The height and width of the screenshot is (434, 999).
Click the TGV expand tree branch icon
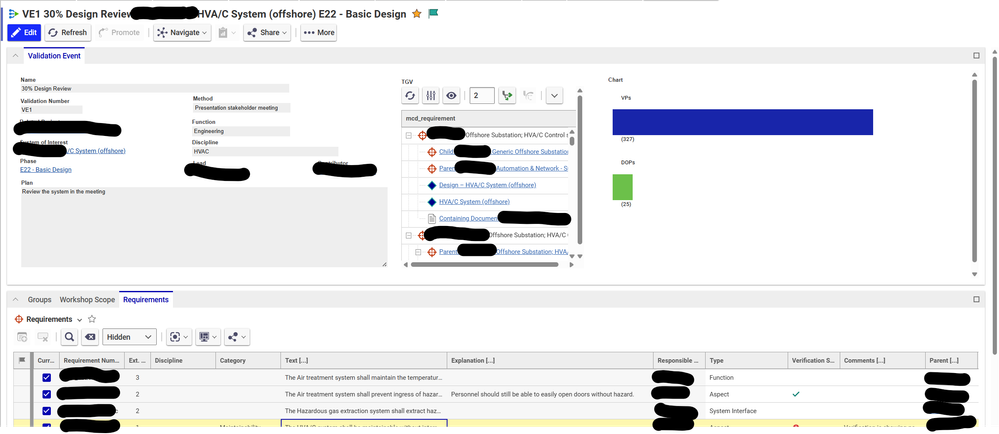[507, 95]
